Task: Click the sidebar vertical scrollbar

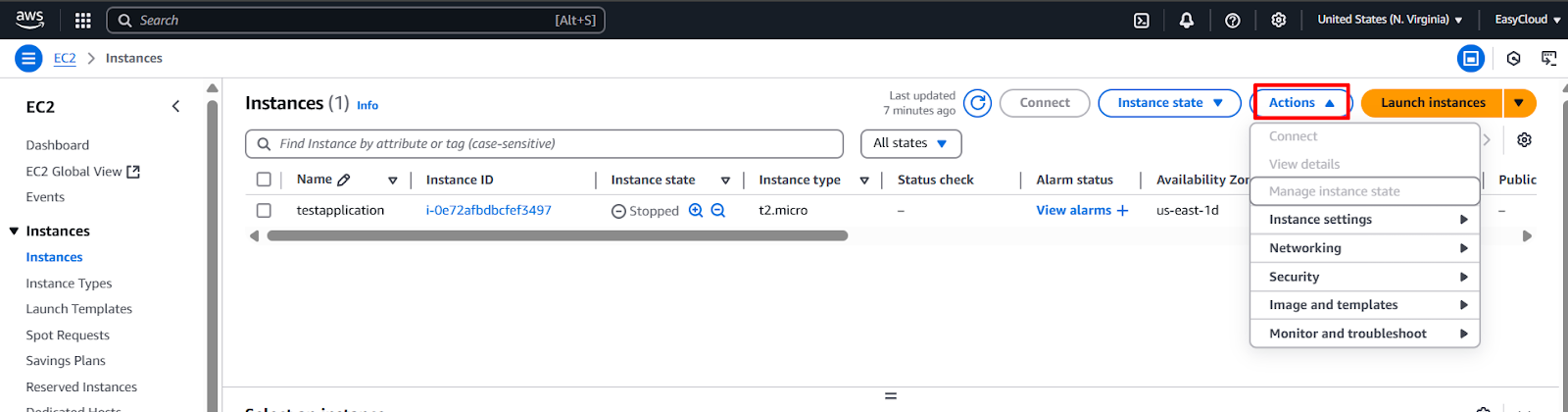Action: (213, 255)
